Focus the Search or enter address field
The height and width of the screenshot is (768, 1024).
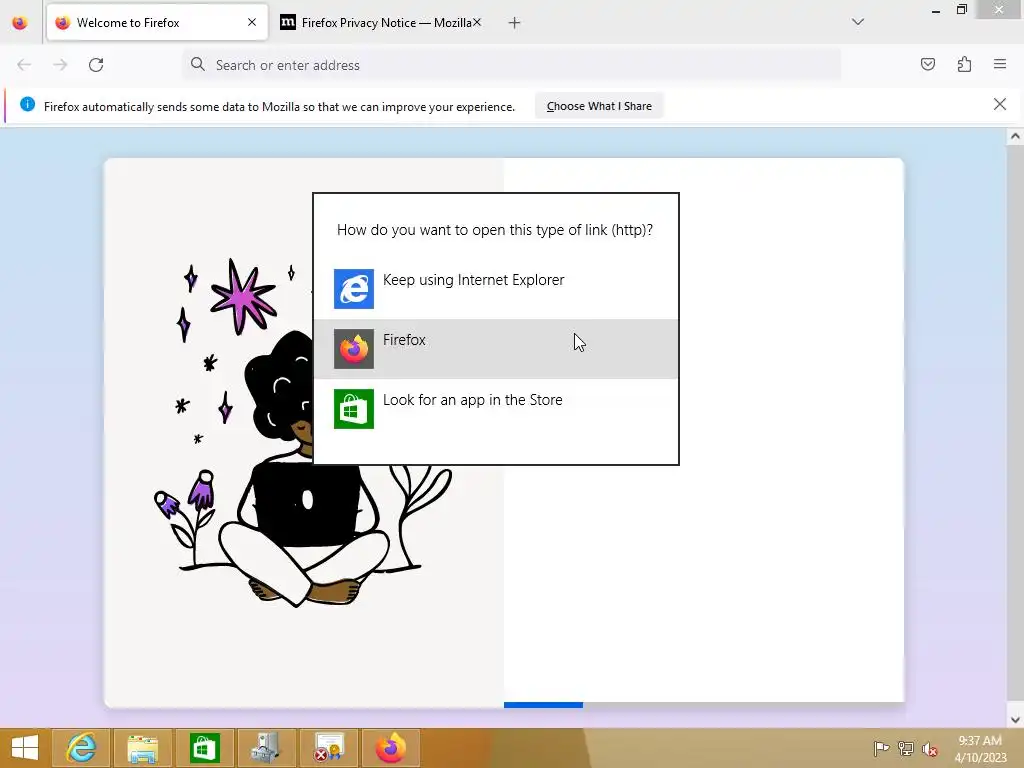(x=511, y=65)
